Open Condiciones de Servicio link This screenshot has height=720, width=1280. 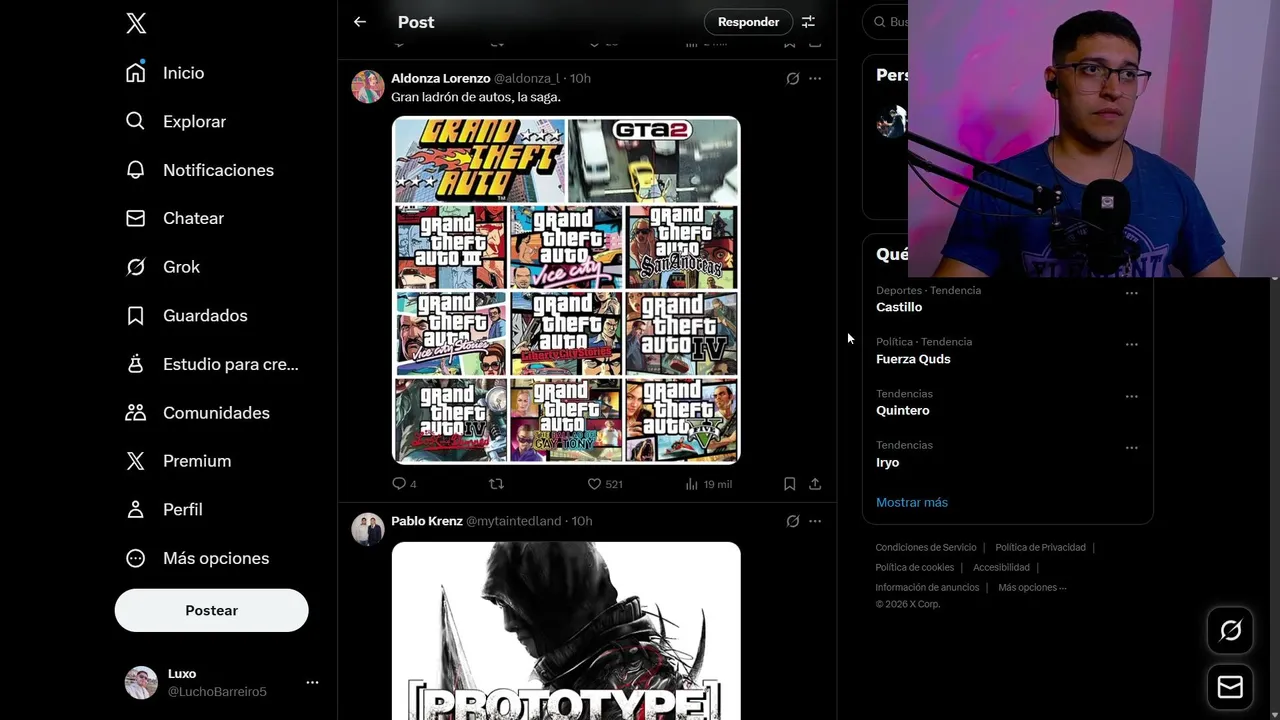[926, 548]
